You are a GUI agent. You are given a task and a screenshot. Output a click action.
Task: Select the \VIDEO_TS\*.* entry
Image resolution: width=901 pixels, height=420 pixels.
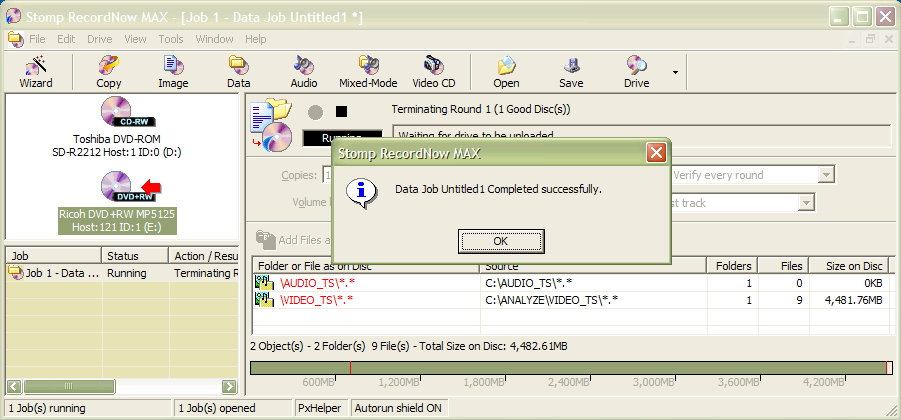click(317, 300)
